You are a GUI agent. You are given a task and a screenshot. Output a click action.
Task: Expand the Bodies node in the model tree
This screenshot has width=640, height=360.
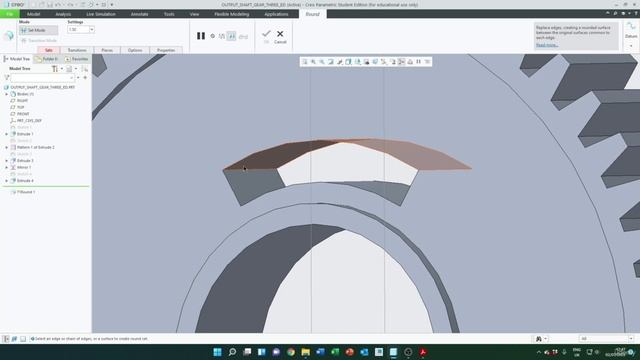click(7, 94)
